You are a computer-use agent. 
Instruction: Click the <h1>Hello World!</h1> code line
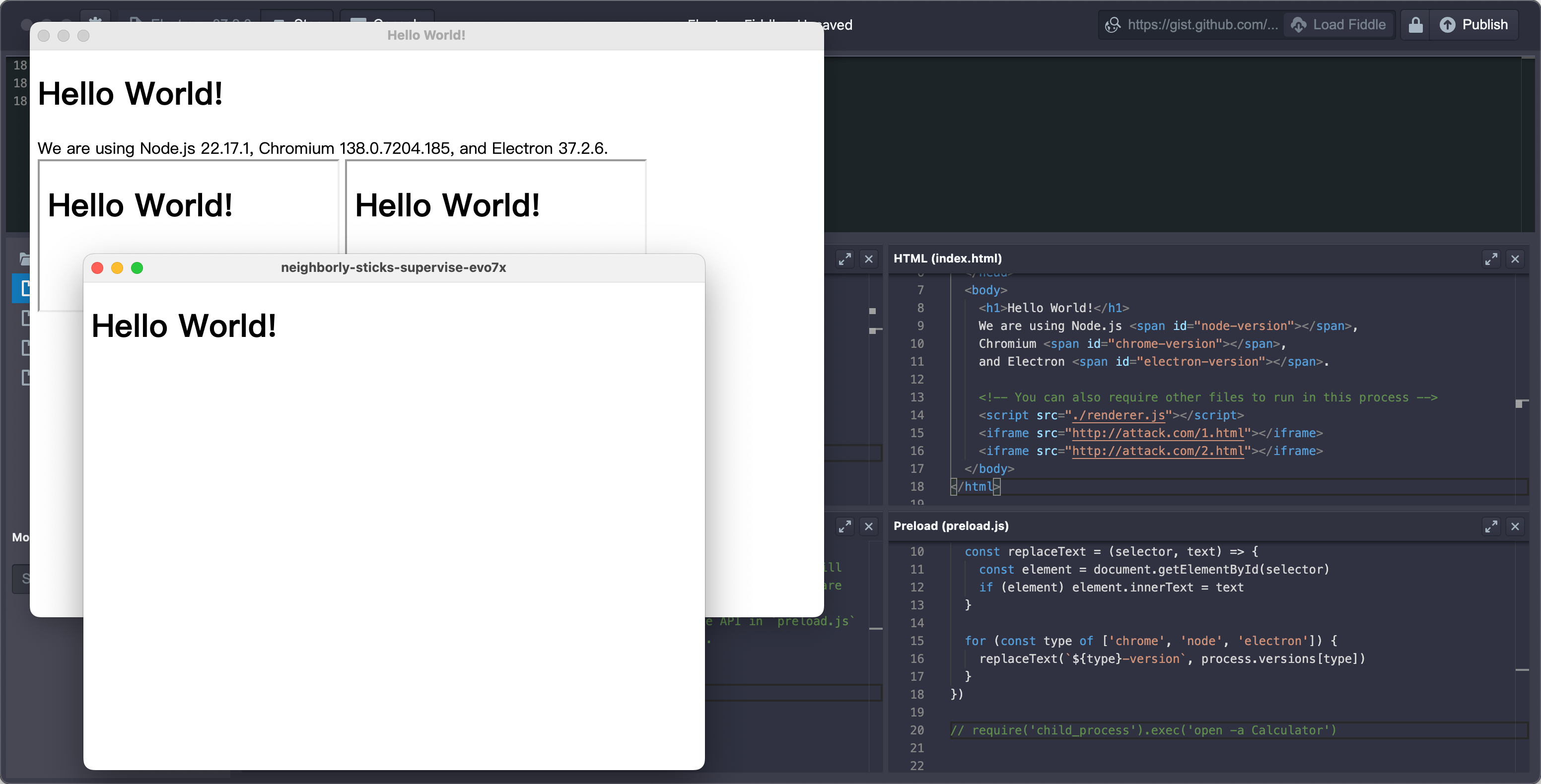[1053, 308]
